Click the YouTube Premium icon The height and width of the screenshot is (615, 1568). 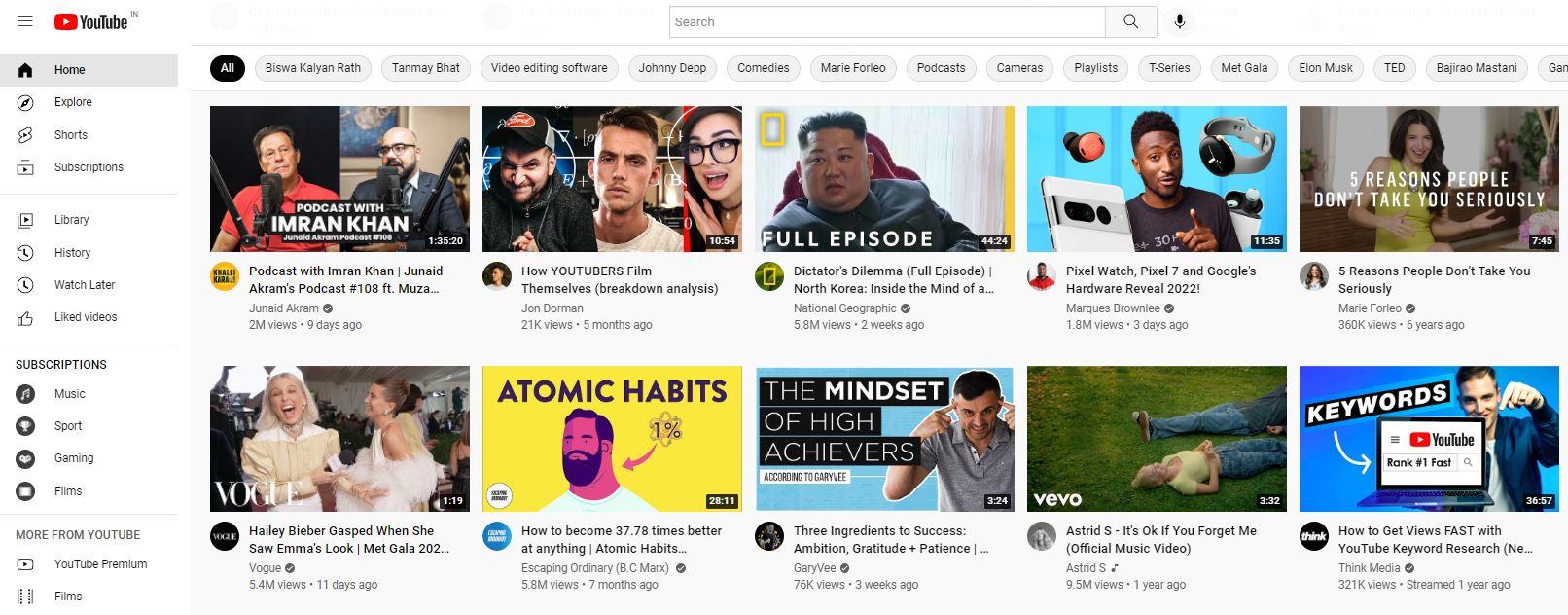coord(25,564)
